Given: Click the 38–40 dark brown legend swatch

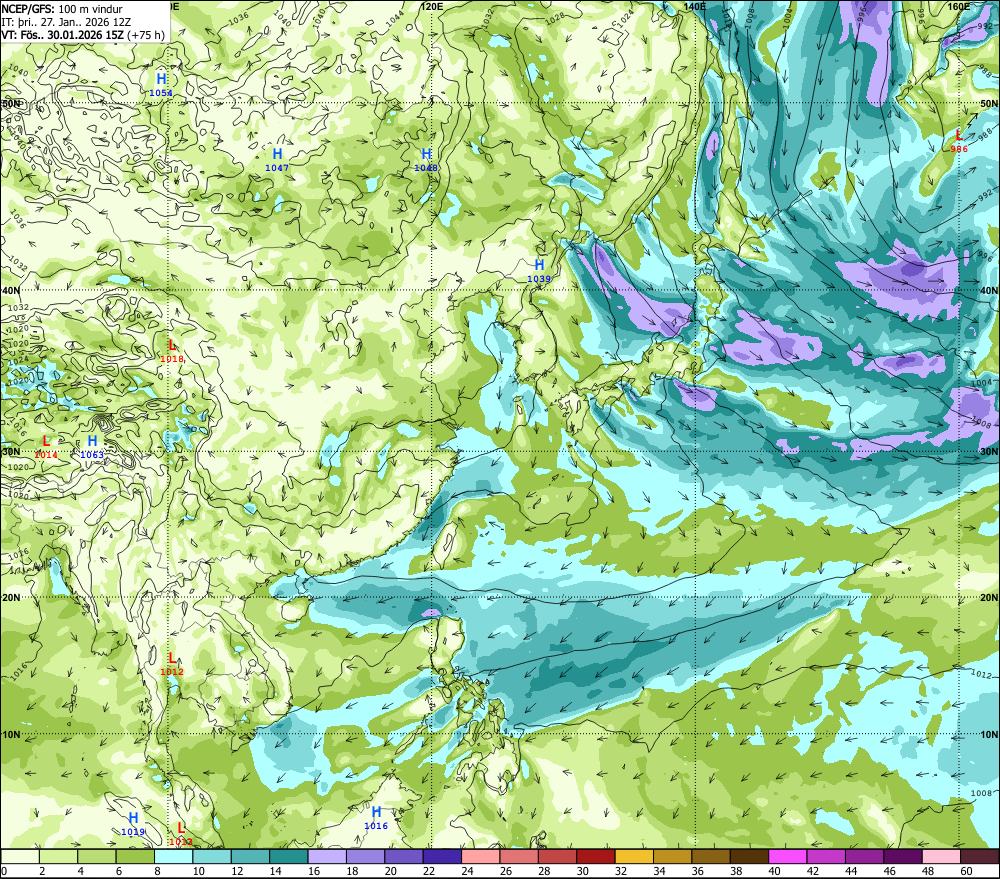Looking at the screenshot, I should [749, 857].
